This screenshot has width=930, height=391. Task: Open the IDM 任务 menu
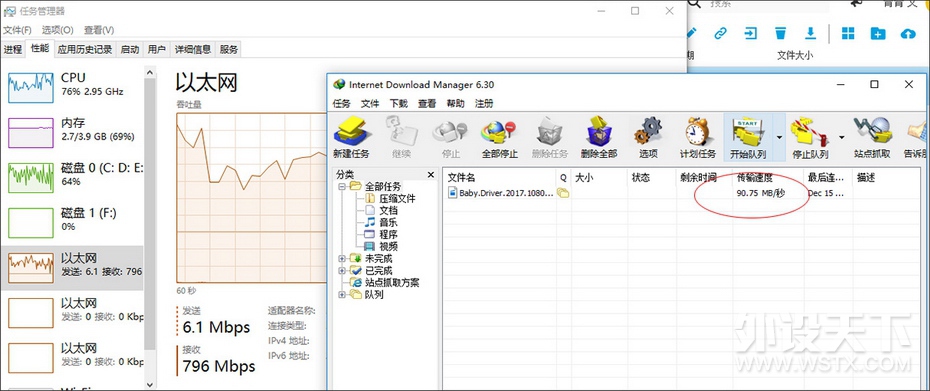342,103
